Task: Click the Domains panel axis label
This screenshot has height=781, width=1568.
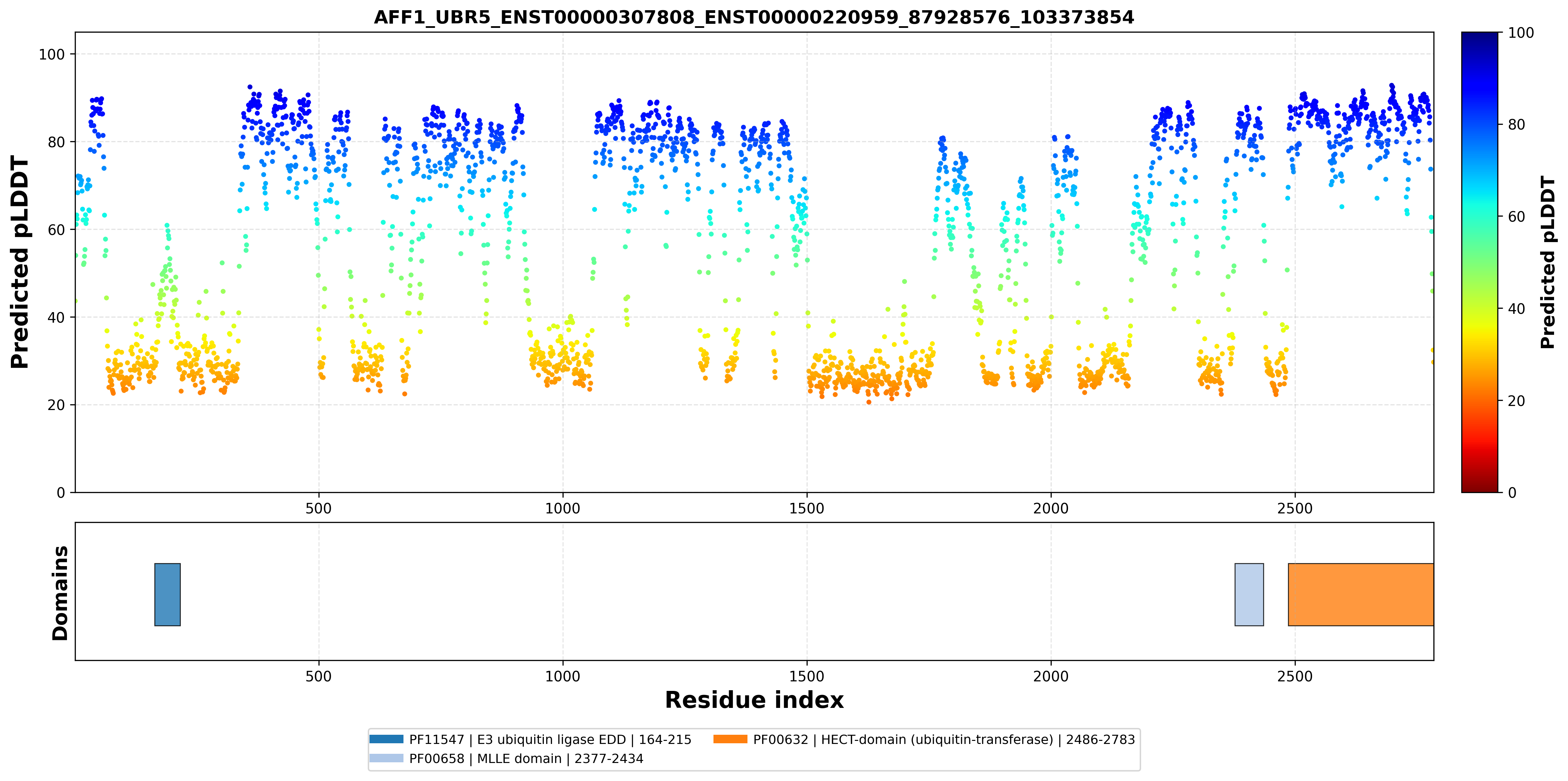Action: tap(59, 593)
